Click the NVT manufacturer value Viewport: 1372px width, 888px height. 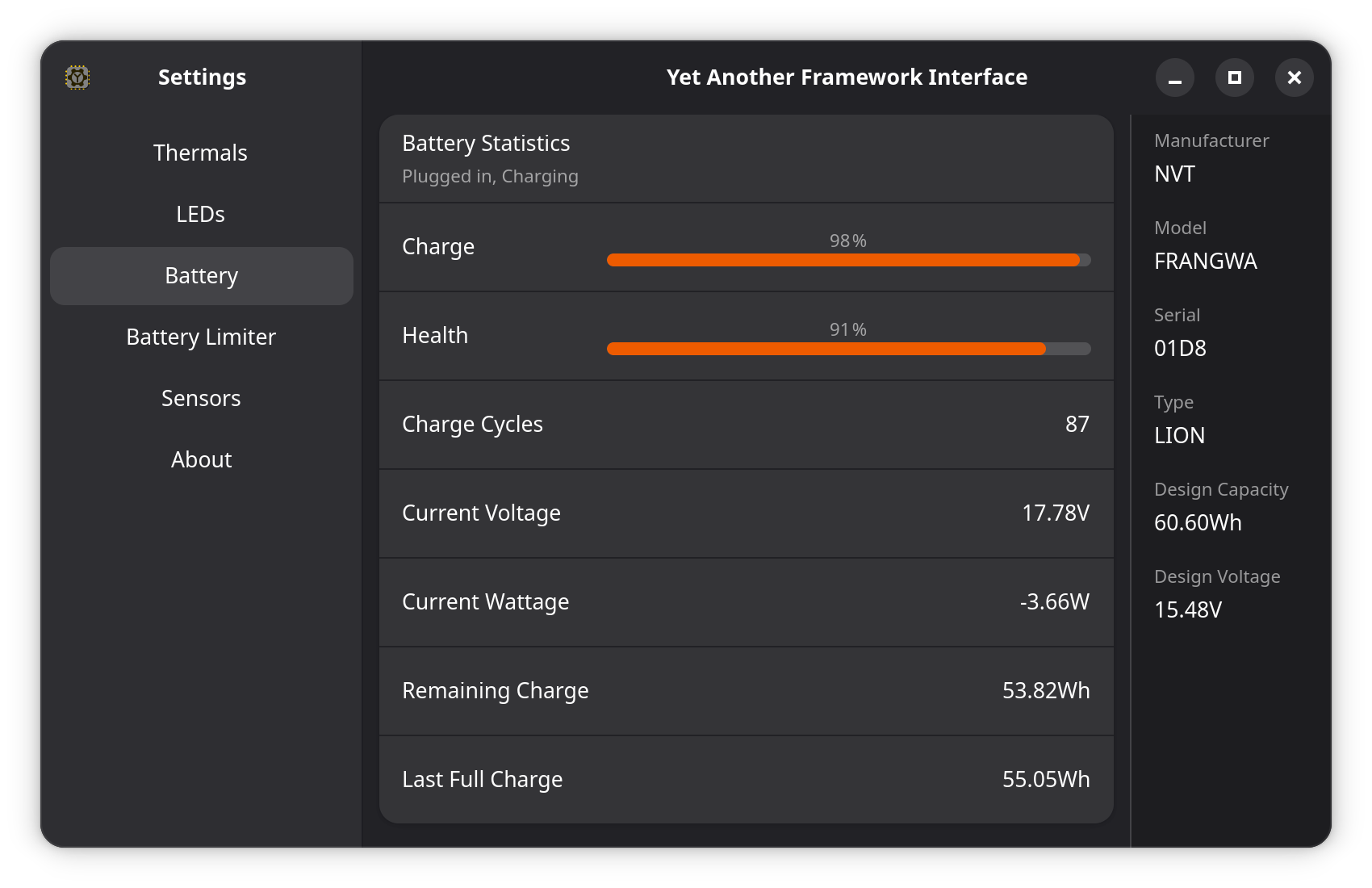(1173, 174)
